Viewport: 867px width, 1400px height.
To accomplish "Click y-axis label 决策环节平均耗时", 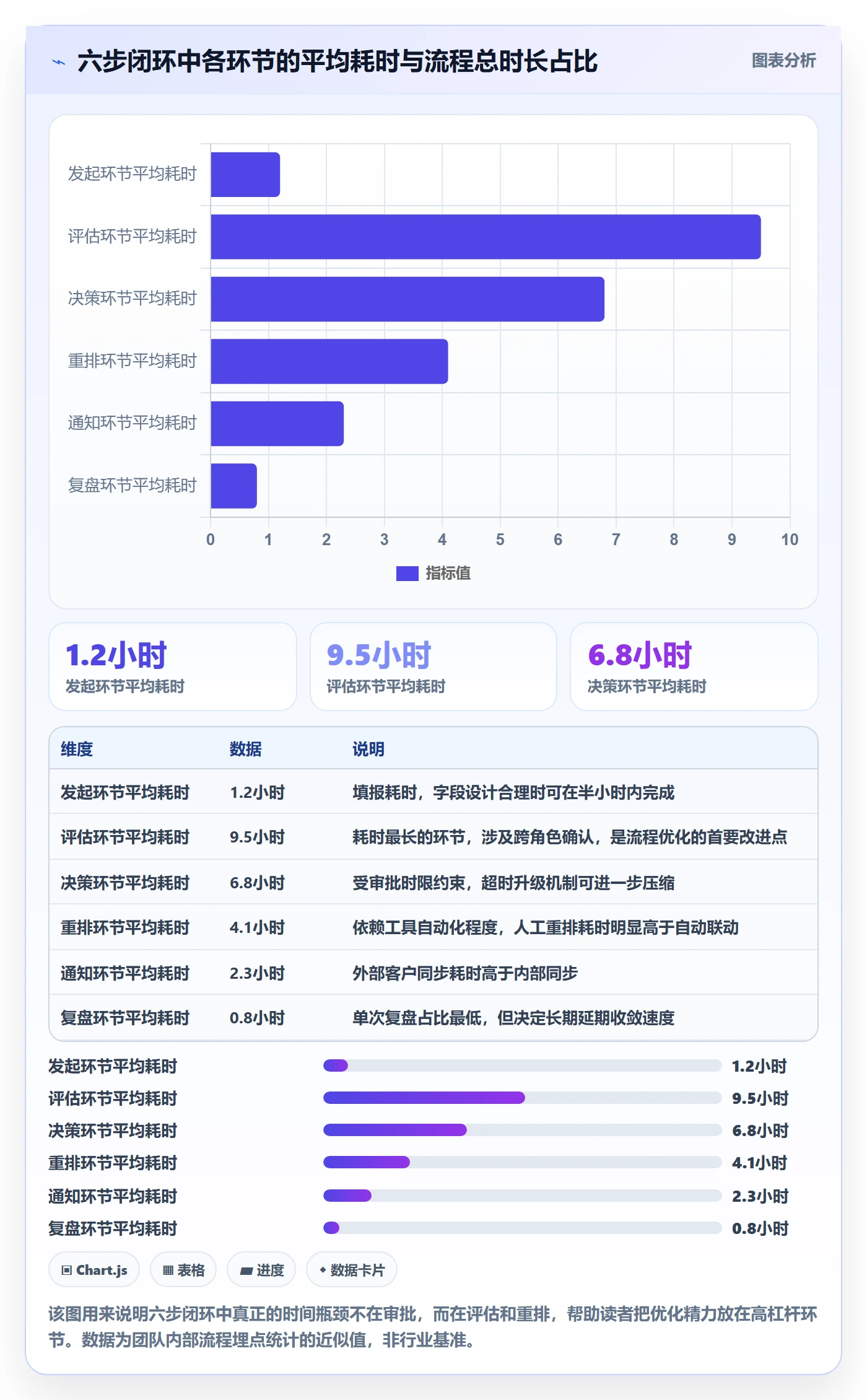I will pyautogui.click(x=132, y=299).
